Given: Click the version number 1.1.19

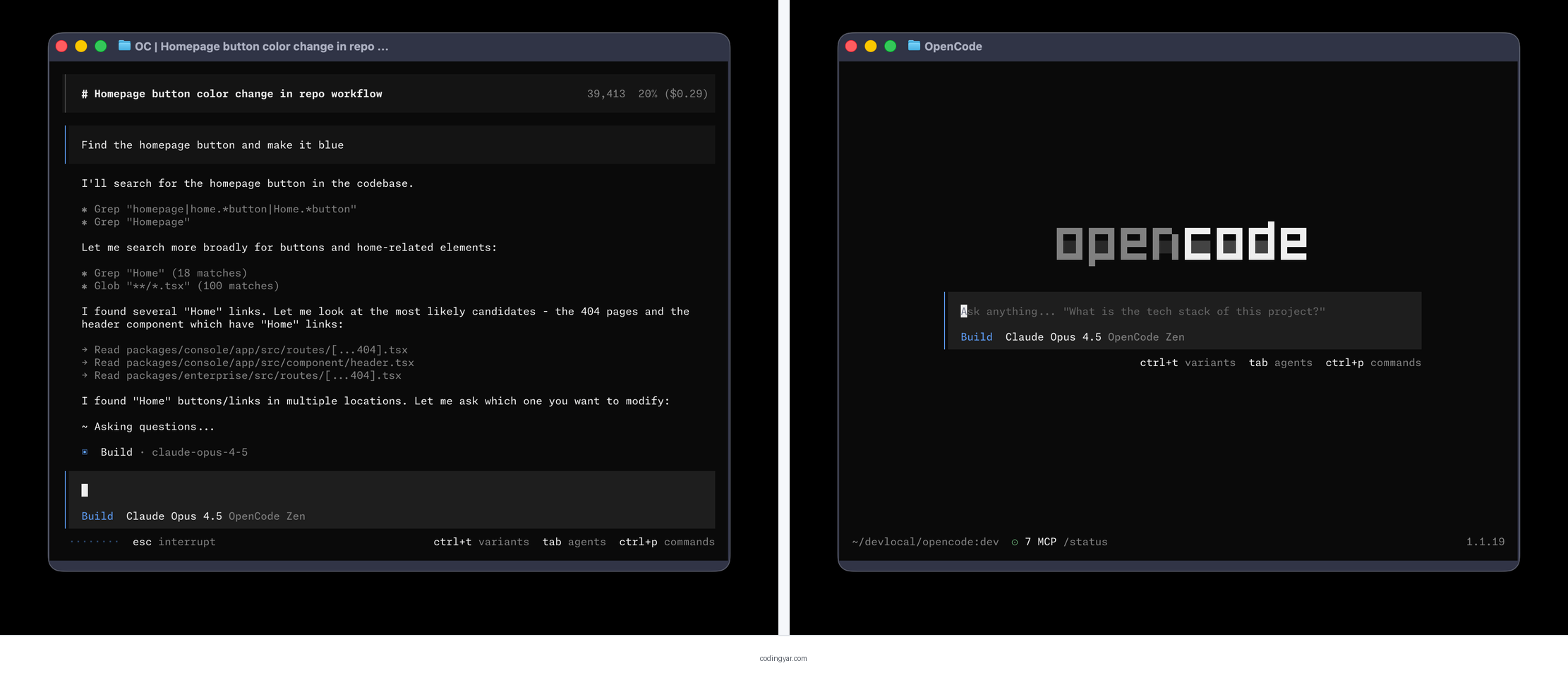Looking at the screenshot, I should 1485,542.
